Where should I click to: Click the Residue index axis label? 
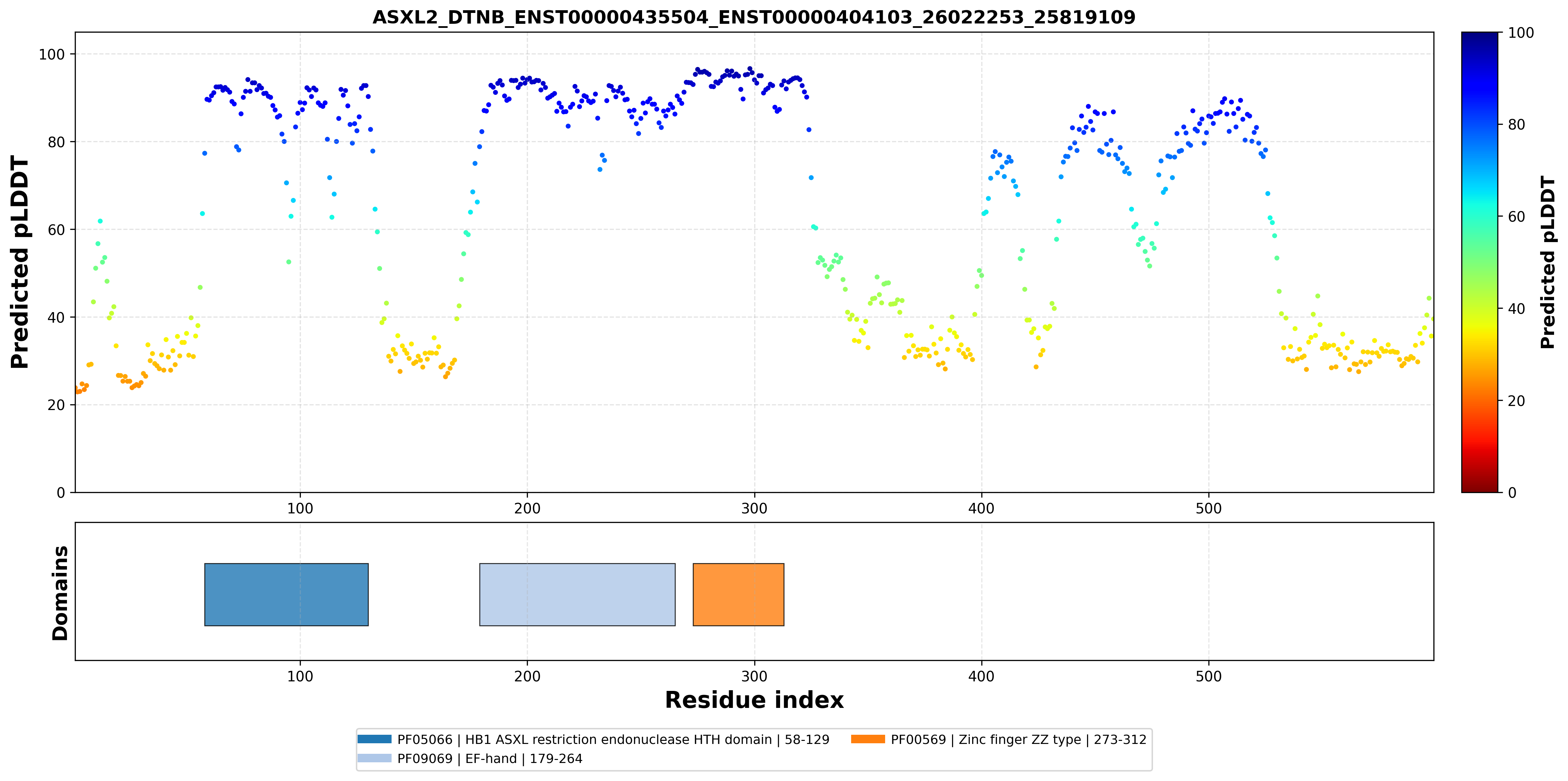[x=754, y=700]
